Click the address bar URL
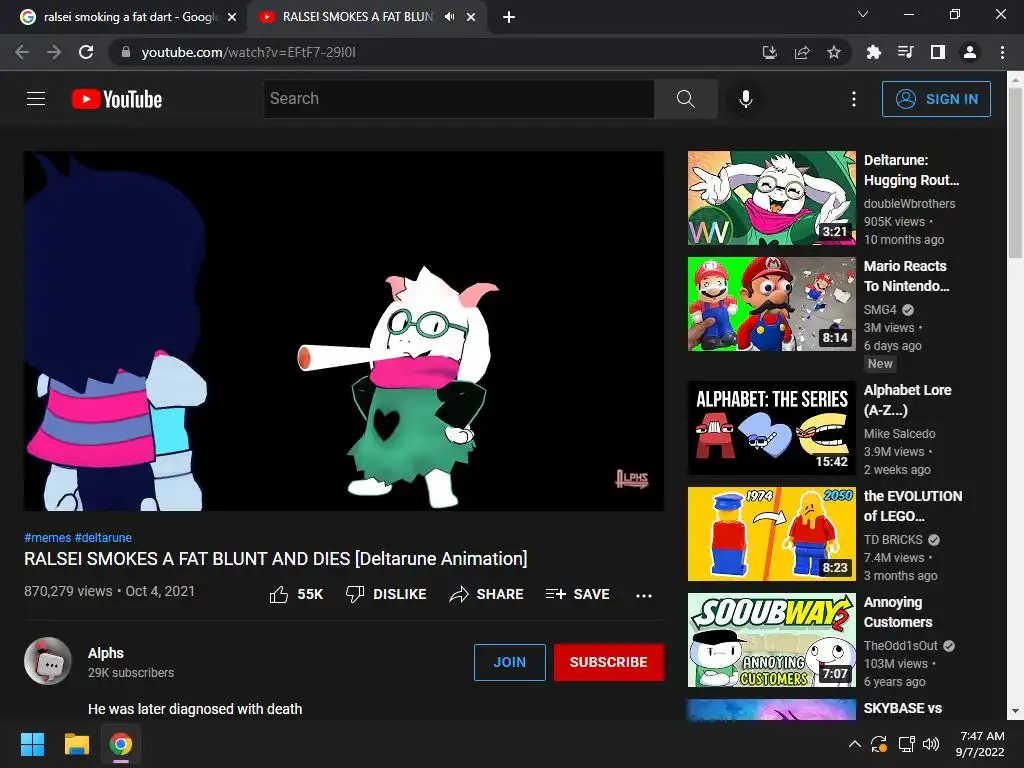1024x768 pixels. (x=248, y=52)
